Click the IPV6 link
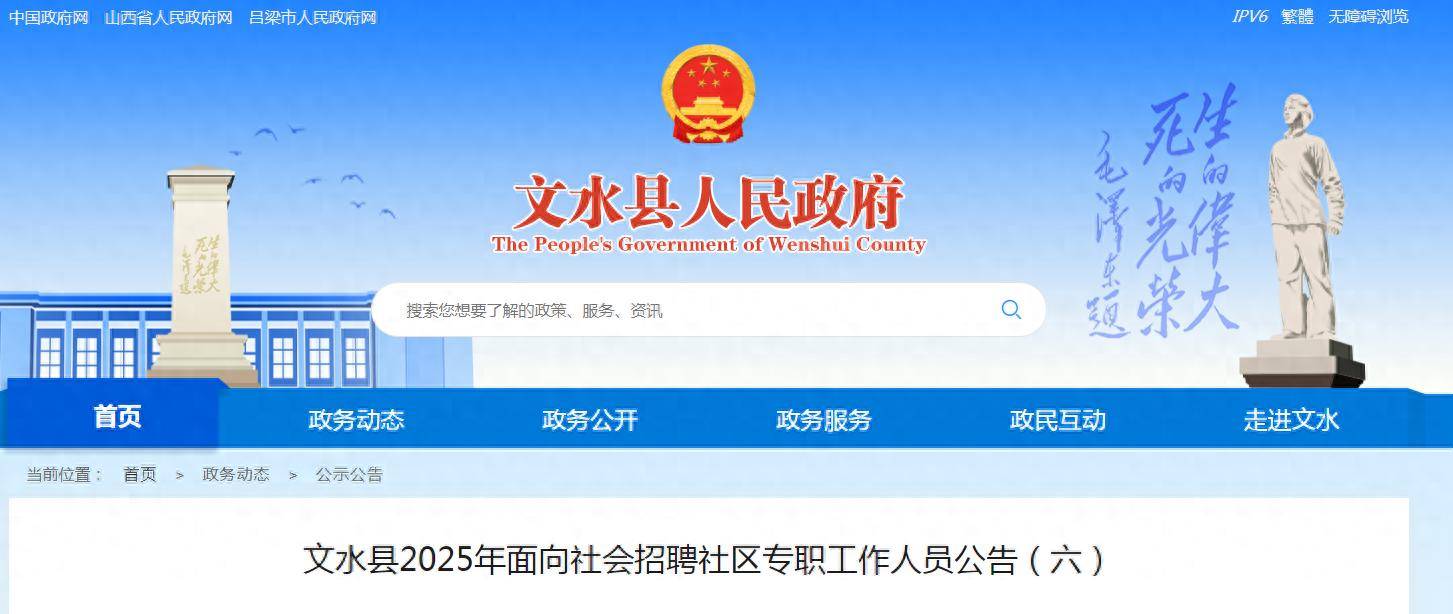This screenshot has width=1453, height=614. pyautogui.click(x=1249, y=17)
